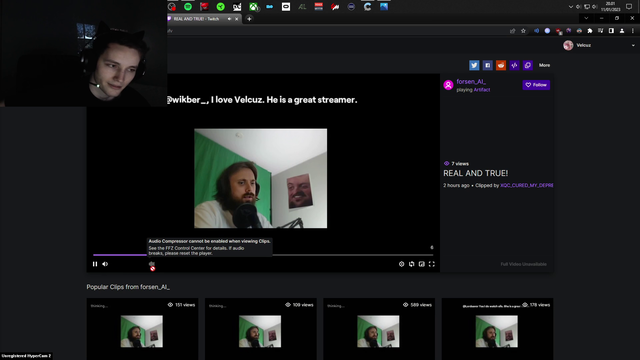The image size is (640, 360).
Task: Open the Artifact game category link
Action: [482, 90]
